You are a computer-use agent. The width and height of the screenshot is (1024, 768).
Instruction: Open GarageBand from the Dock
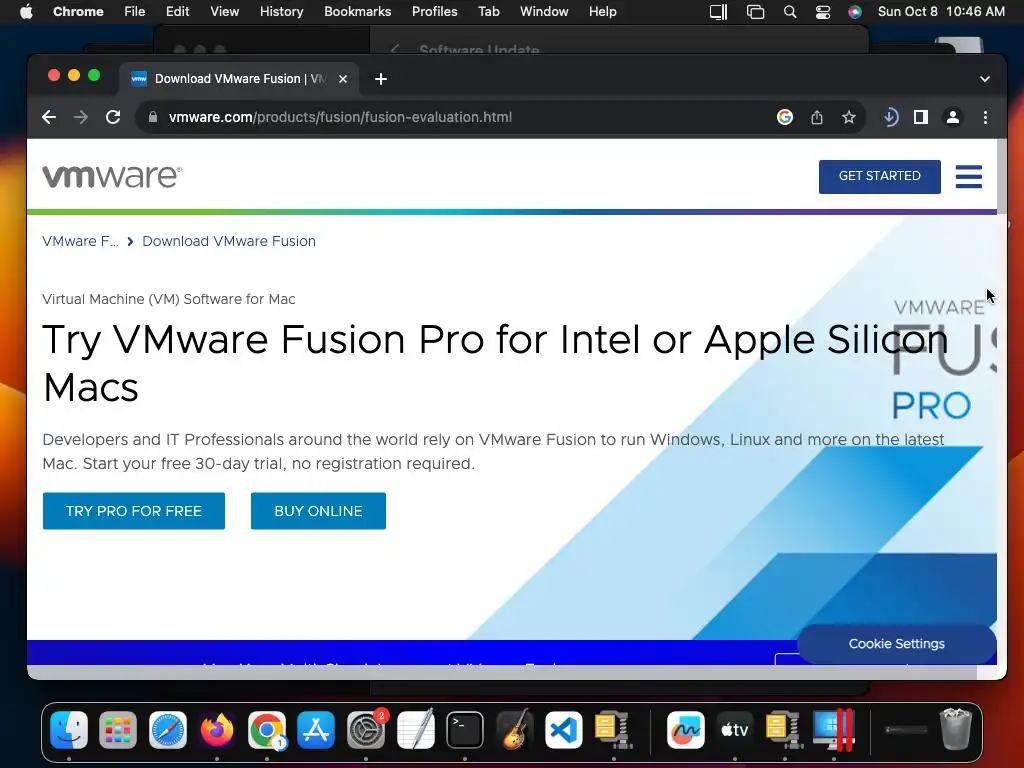515,729
